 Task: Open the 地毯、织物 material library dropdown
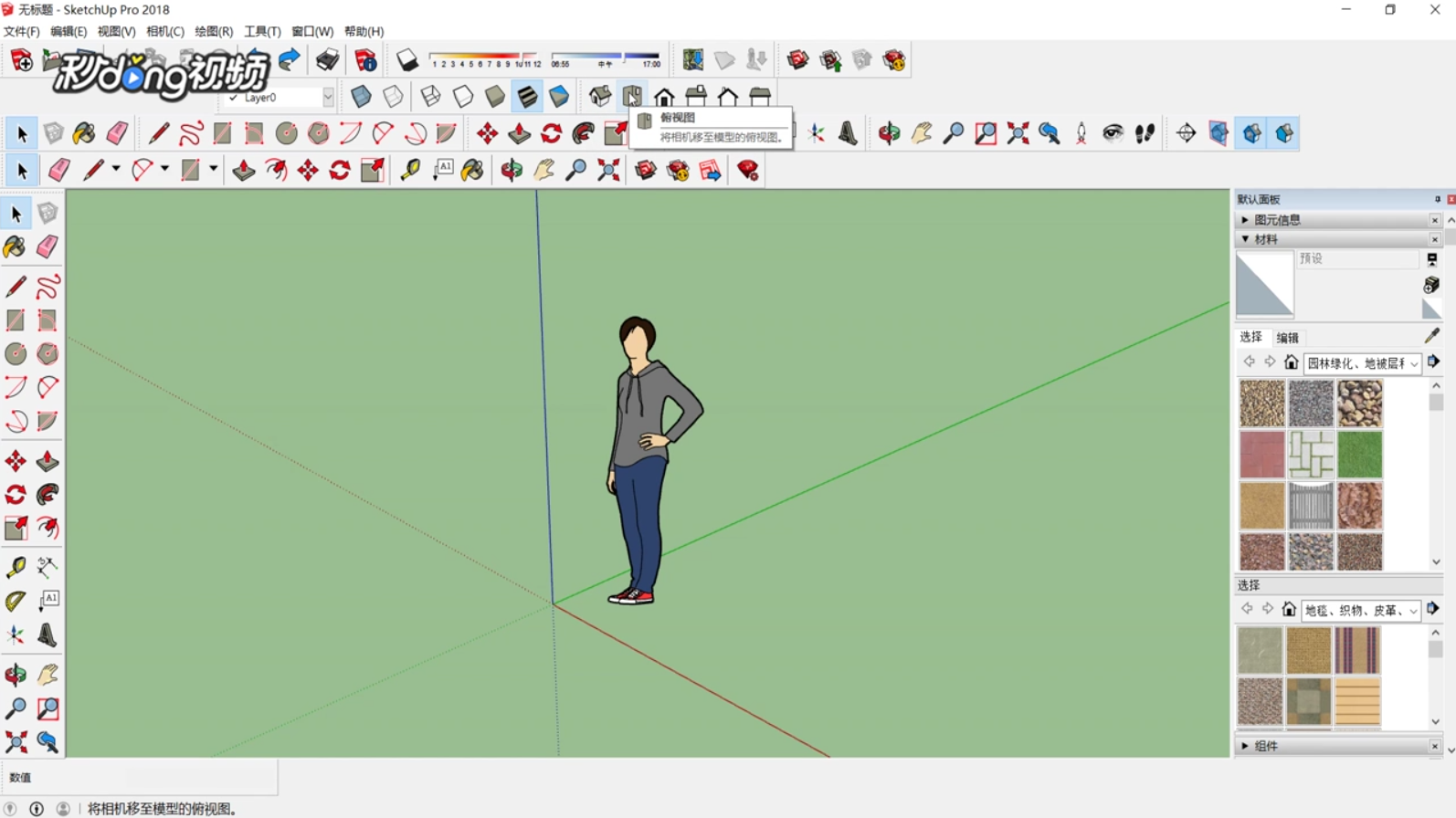coord(1360,610)
